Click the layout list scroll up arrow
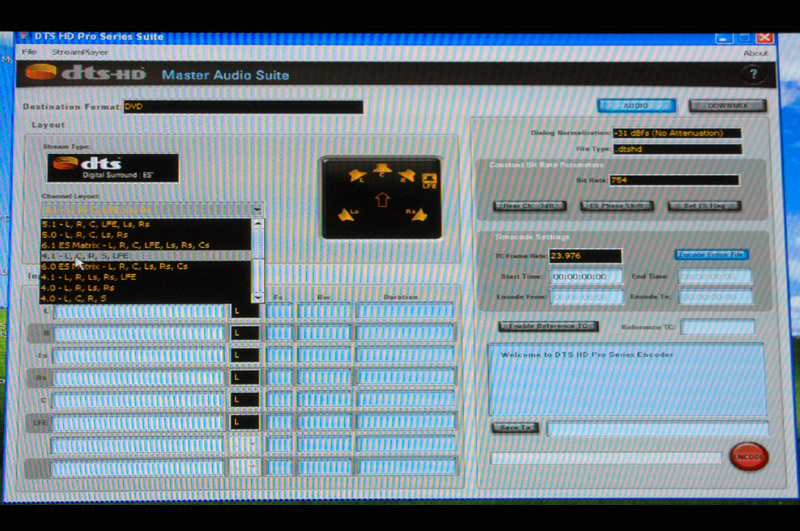The height and width of the screenshot is (531, 800). click(258, 224)
